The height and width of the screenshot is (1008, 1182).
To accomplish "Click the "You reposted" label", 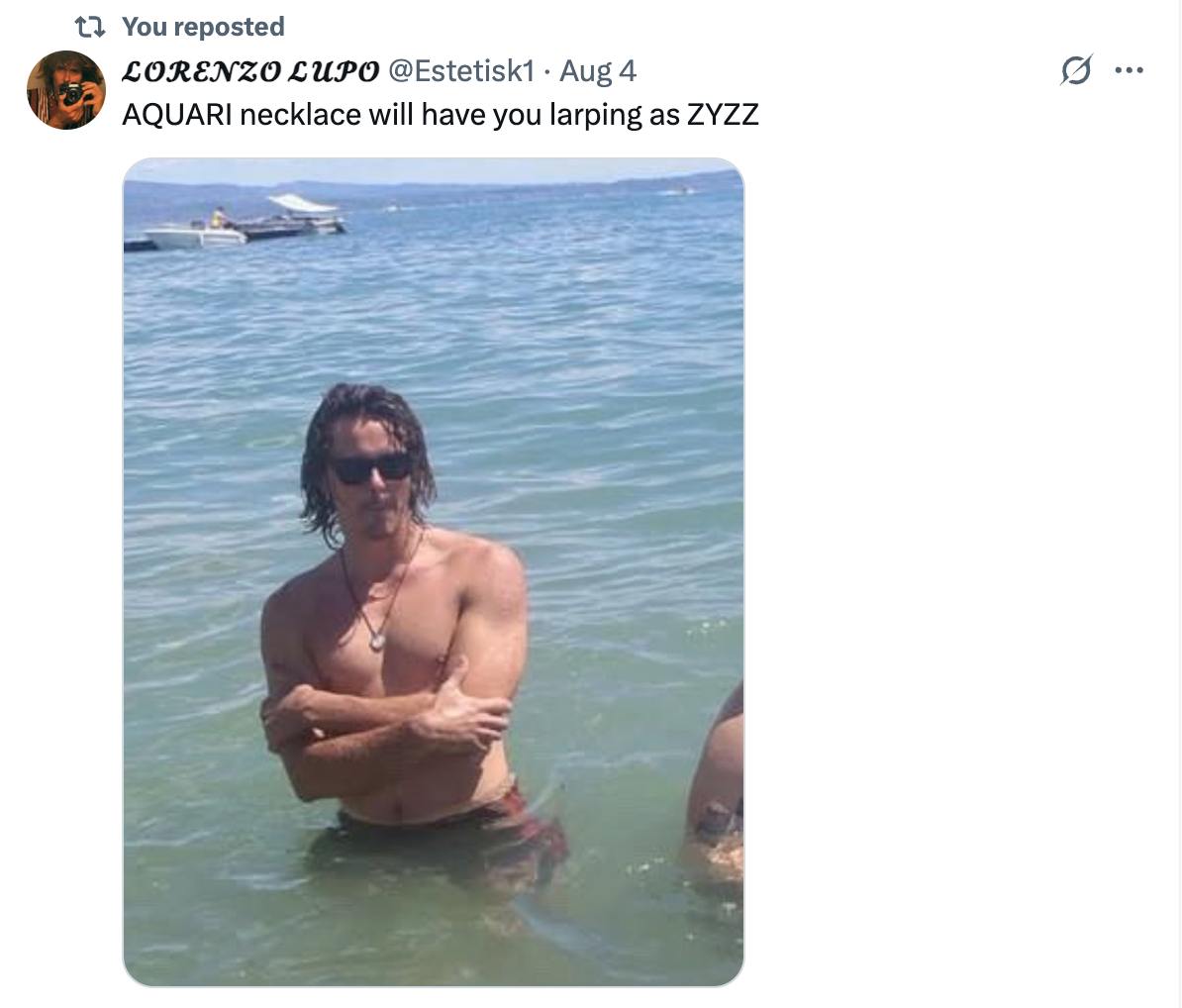I will coord(203,27).
